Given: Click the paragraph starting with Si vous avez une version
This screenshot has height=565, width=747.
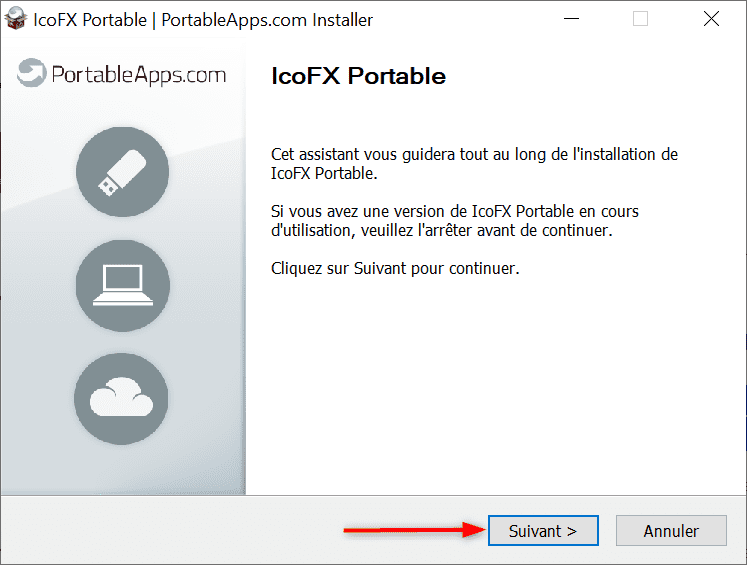Looking at the screenshot, I should [x=454, y=221].
